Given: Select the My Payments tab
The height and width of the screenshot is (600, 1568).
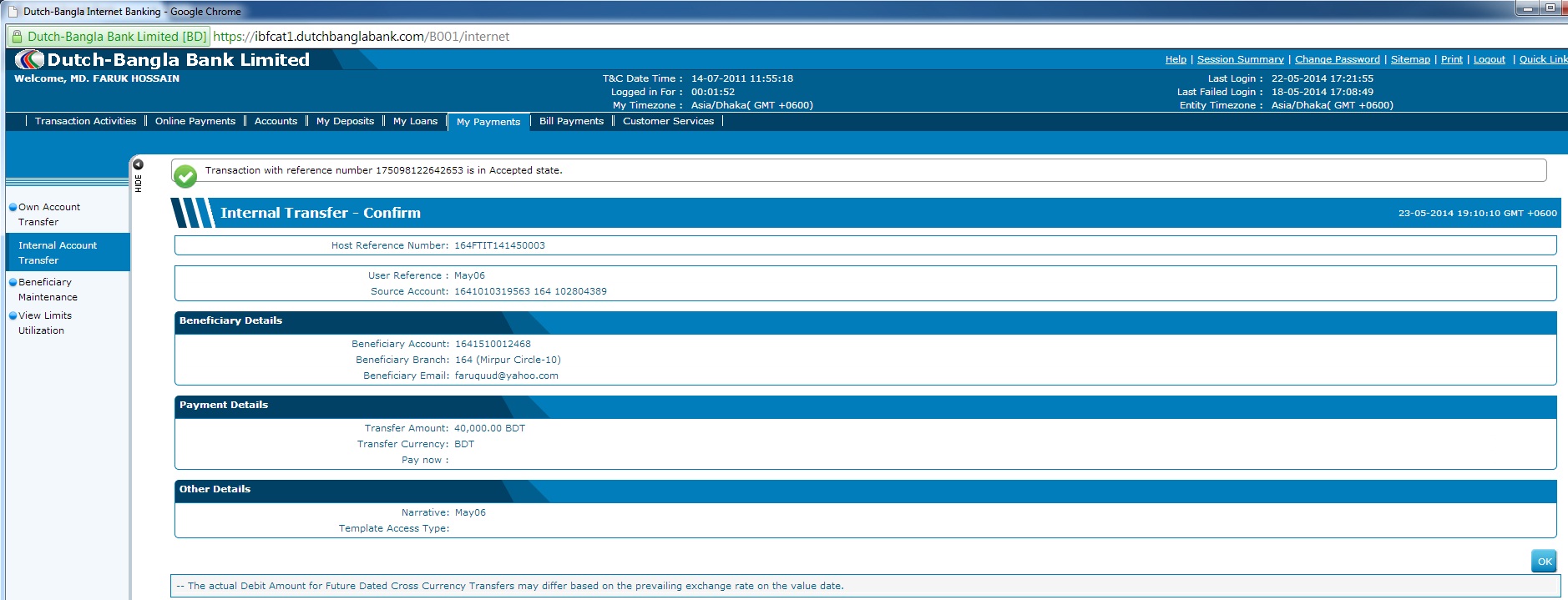Looking at the screenshot, I should (x=488, y=122).
